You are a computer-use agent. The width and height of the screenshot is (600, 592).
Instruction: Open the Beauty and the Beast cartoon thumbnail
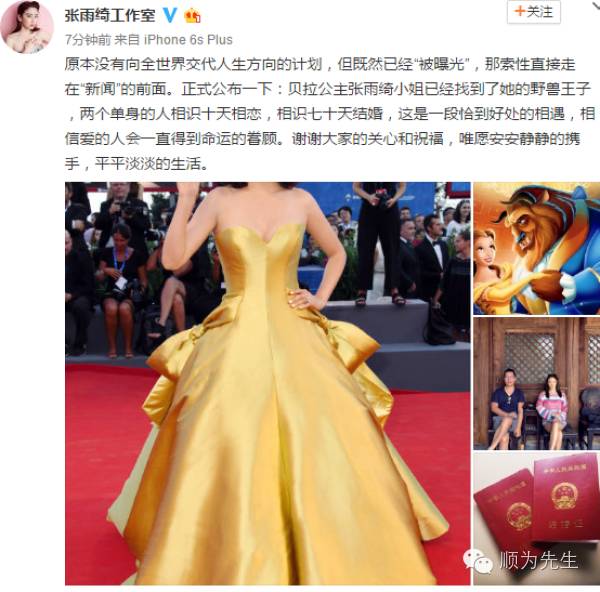tap(536, 248)
